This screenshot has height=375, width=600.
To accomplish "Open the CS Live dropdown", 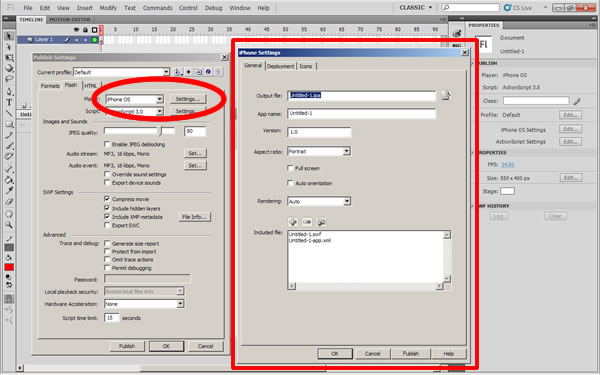I will [x=545, y=8].
